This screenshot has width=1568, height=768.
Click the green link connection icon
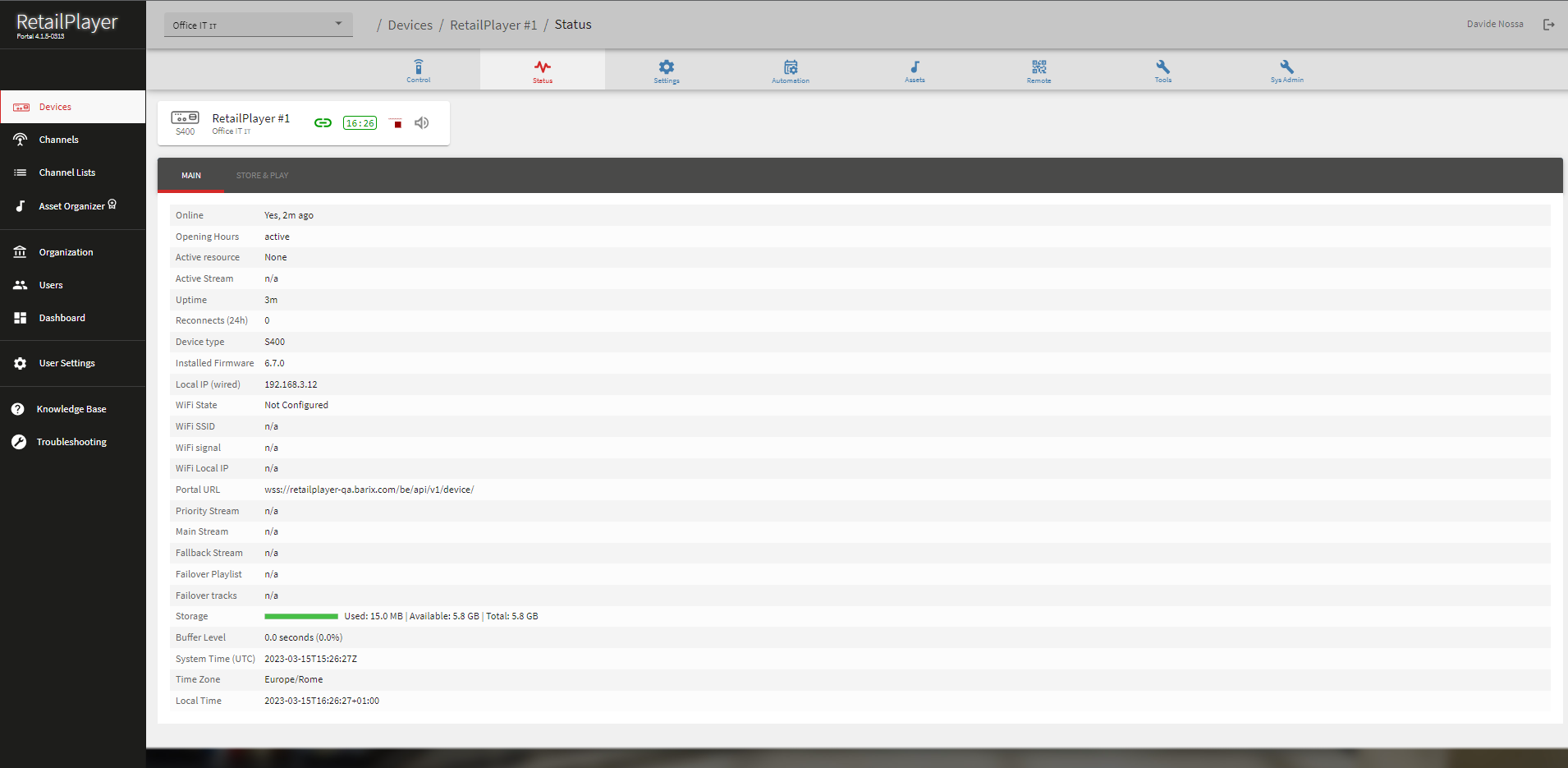click(x=323, y=123)
